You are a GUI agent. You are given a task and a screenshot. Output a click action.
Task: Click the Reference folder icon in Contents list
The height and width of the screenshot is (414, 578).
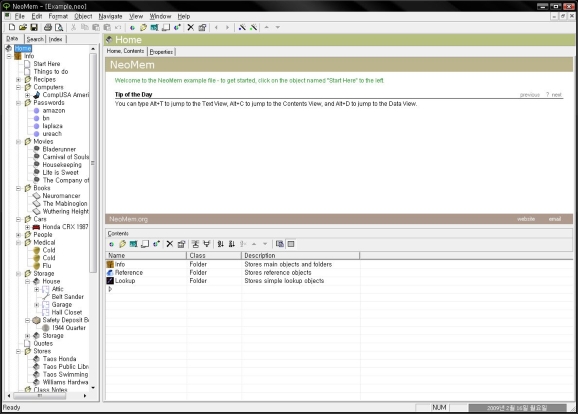tap(110, 272)
